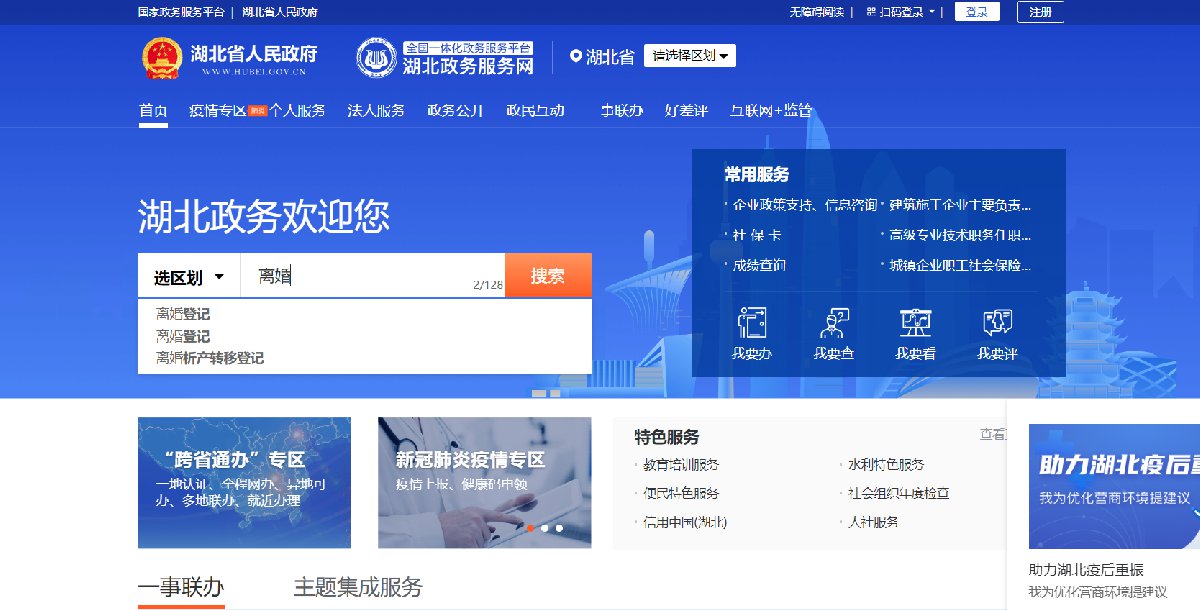Image resolution: width=1200 pixels, height=610 pixels.
Task: Open the 便民特色服务 link
Action: coord(681,493)
